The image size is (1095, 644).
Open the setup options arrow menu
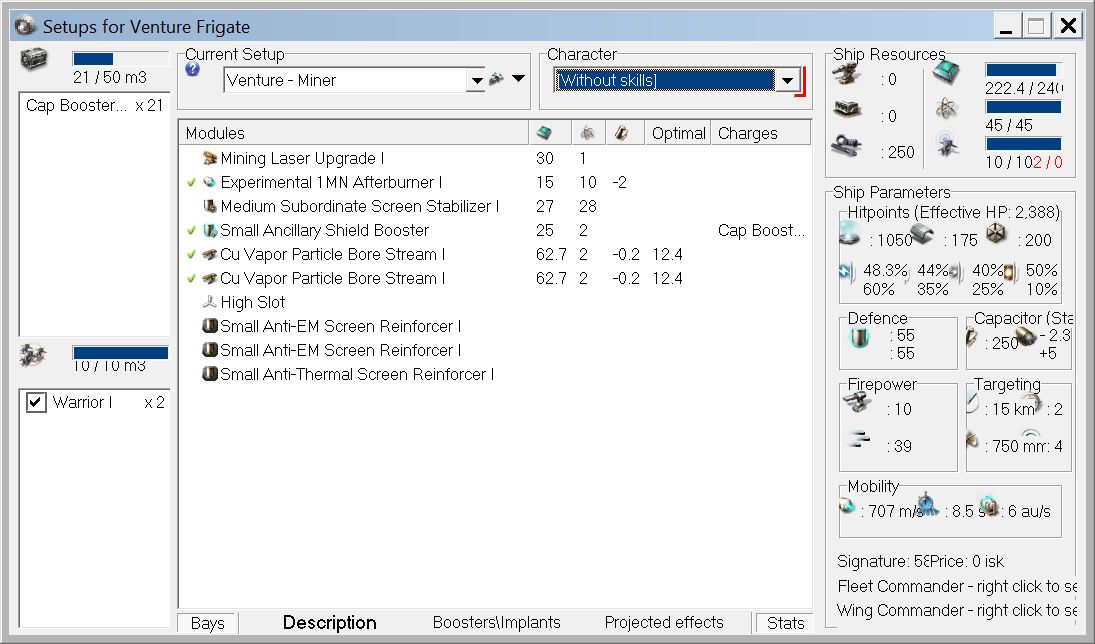(x=518, y=78)
